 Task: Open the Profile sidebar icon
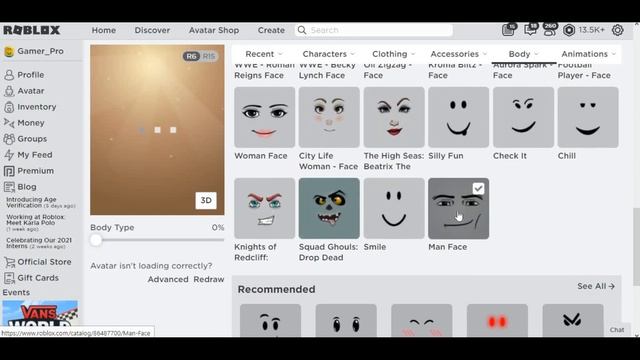pyautogui.click(x=9, y=75)
